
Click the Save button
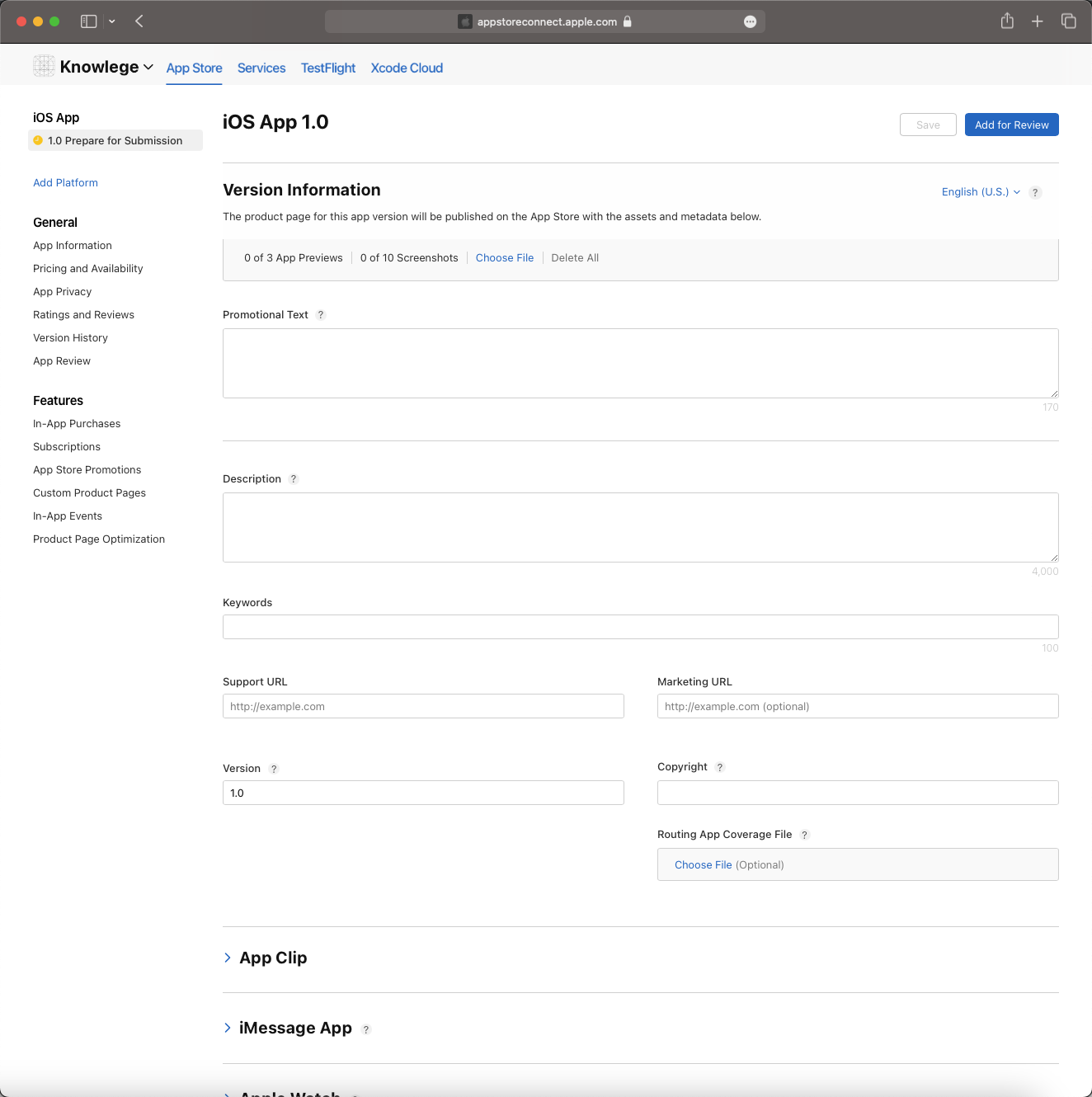point(928,125)
